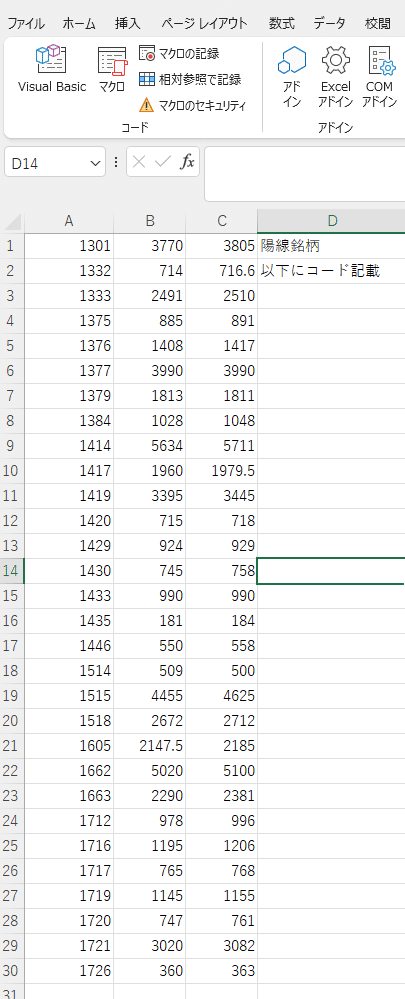Open the マクロ (Macros) dialog

click(112, 70)
